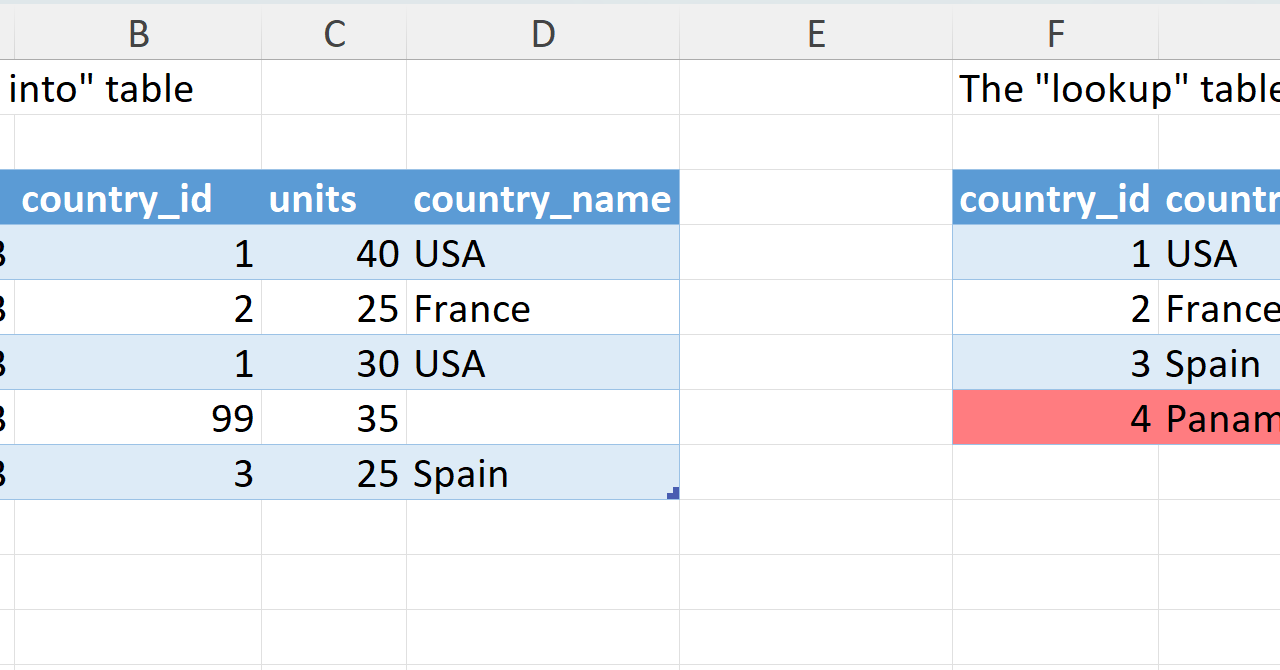Click France in the country_name column D
This screenshot has height=670, width=1280.
543,308
